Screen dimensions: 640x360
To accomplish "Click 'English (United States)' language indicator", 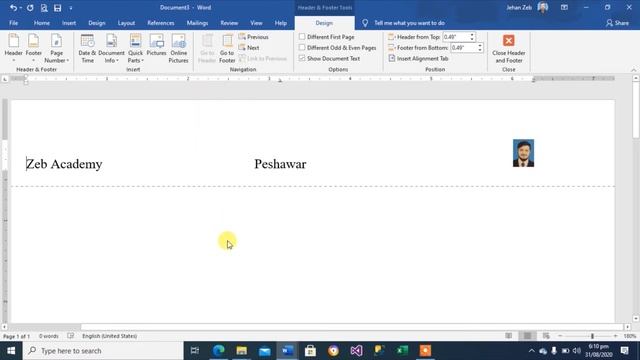I will pos(109,336).
